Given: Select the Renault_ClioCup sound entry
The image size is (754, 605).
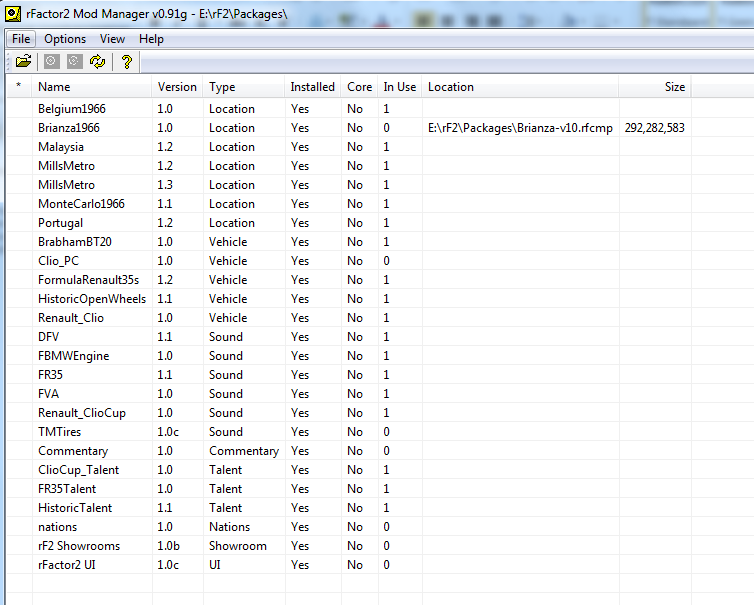Looking at the screenshot, I should [82, 413].
